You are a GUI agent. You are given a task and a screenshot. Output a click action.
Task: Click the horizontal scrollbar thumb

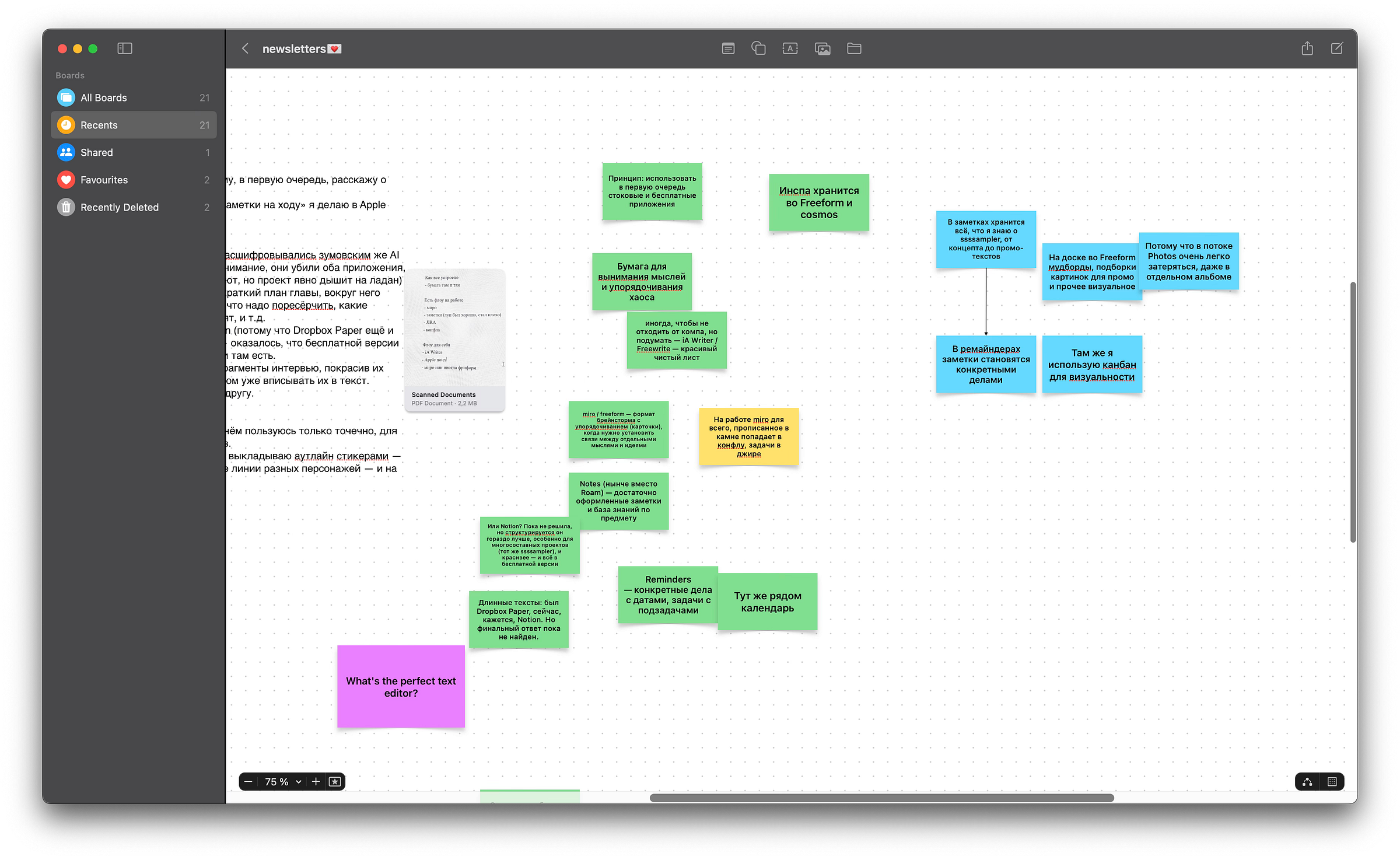coord(881,798)
